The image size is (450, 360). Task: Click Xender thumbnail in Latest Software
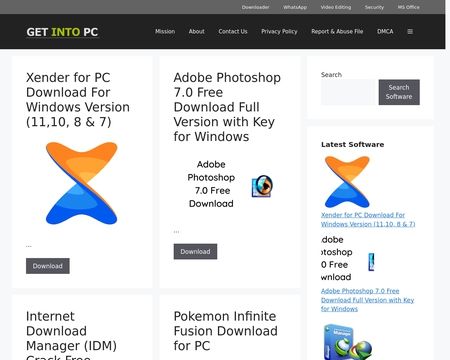point(347,182)
